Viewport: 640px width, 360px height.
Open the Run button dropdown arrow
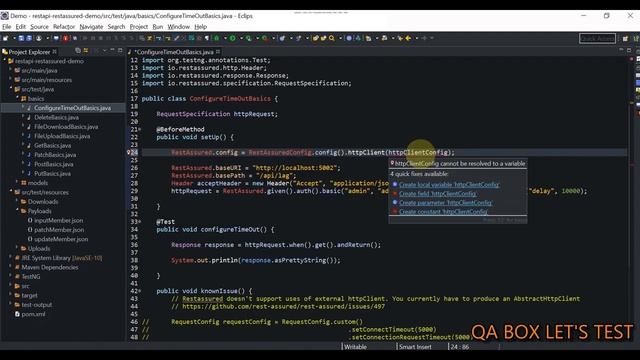(x=241, y=38)
